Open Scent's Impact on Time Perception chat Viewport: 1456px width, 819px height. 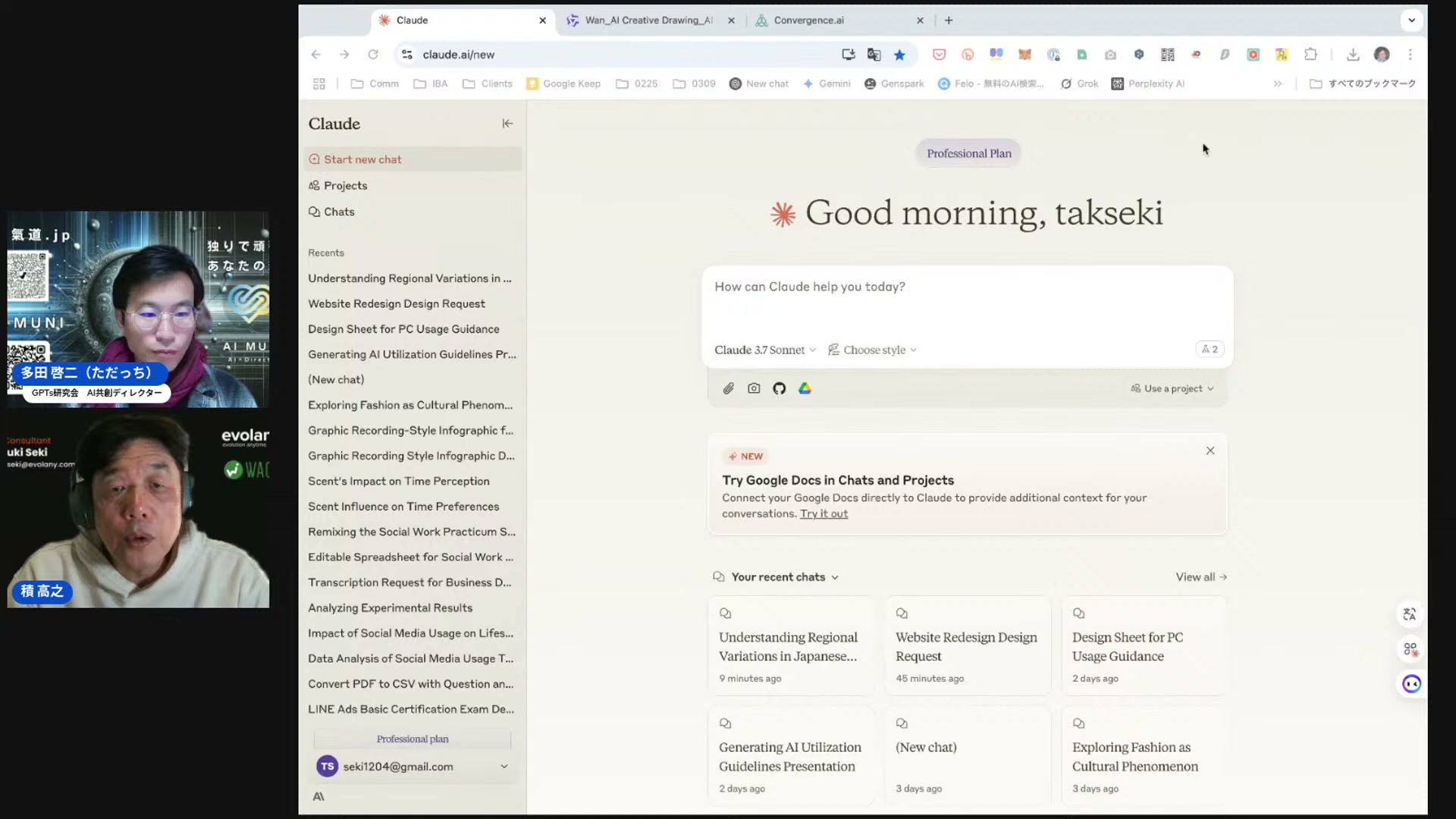413,481
